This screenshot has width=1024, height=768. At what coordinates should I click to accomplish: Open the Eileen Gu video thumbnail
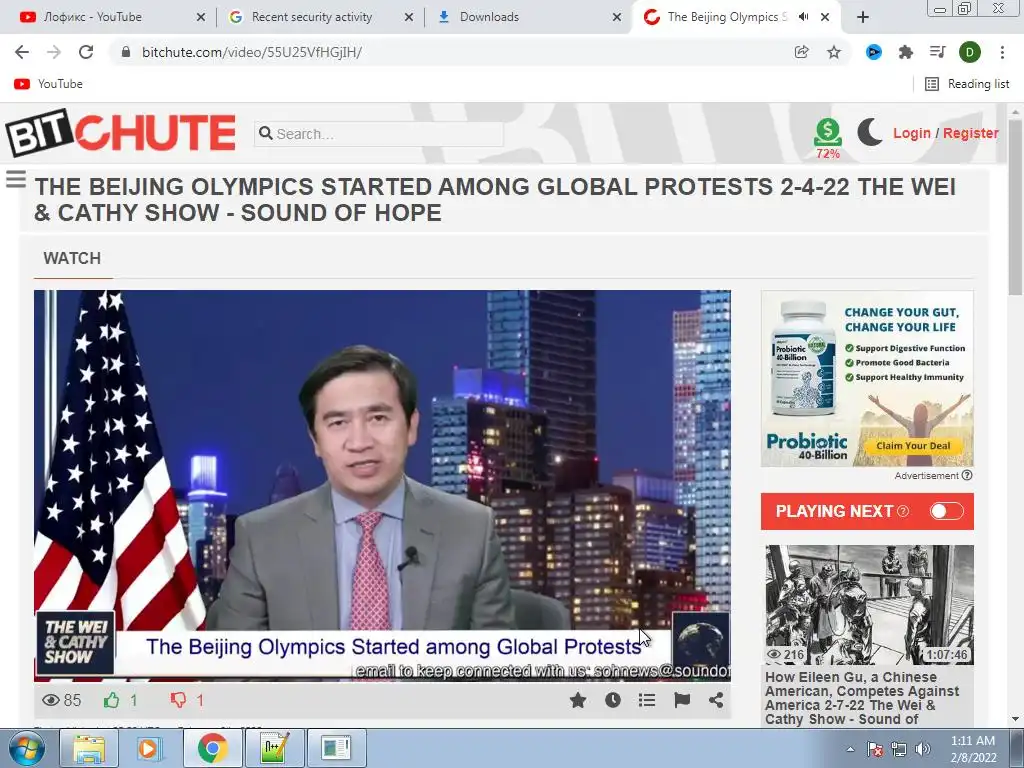click(869, 605)
